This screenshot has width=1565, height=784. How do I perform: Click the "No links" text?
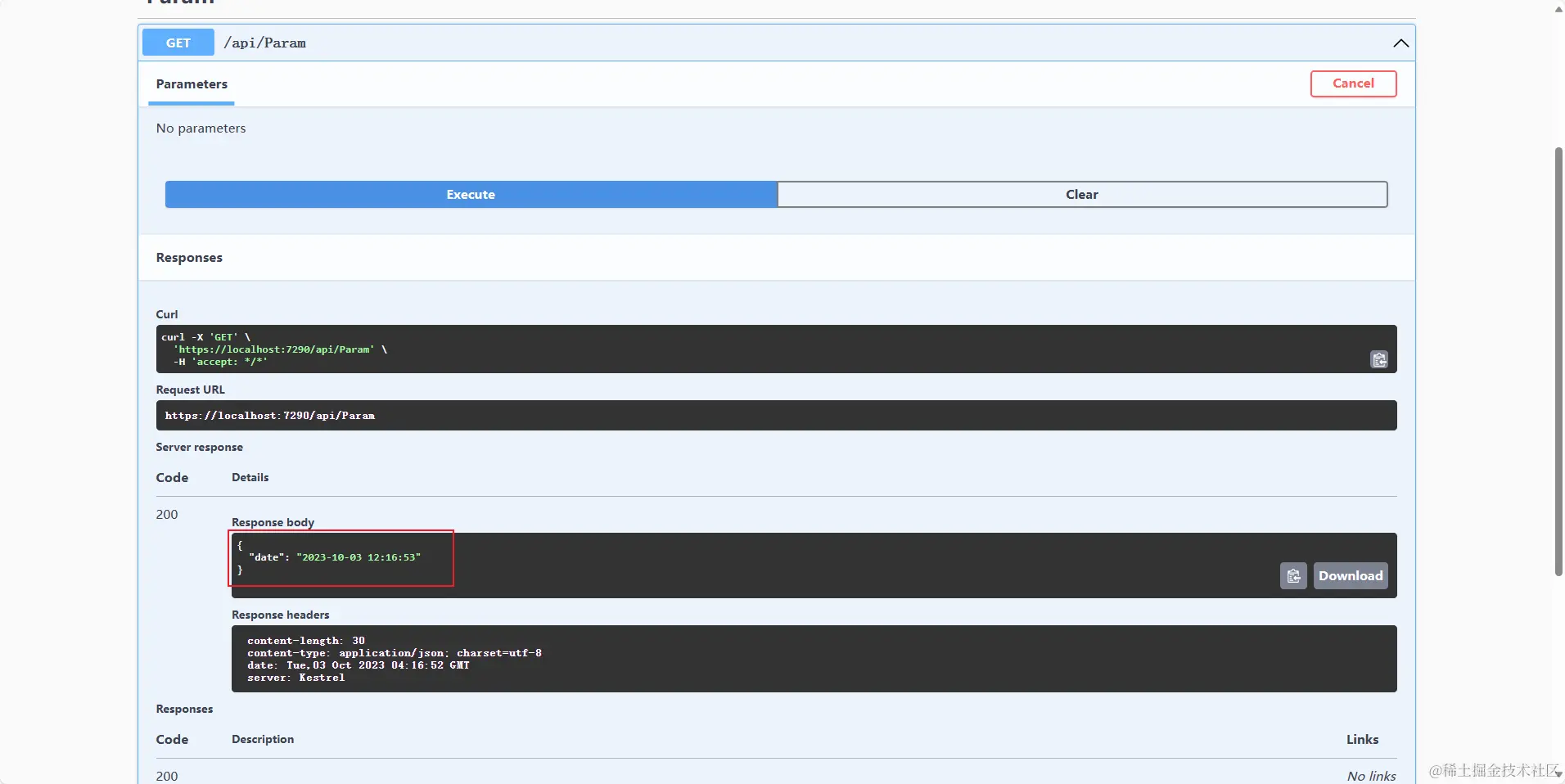coord(1372,776)
